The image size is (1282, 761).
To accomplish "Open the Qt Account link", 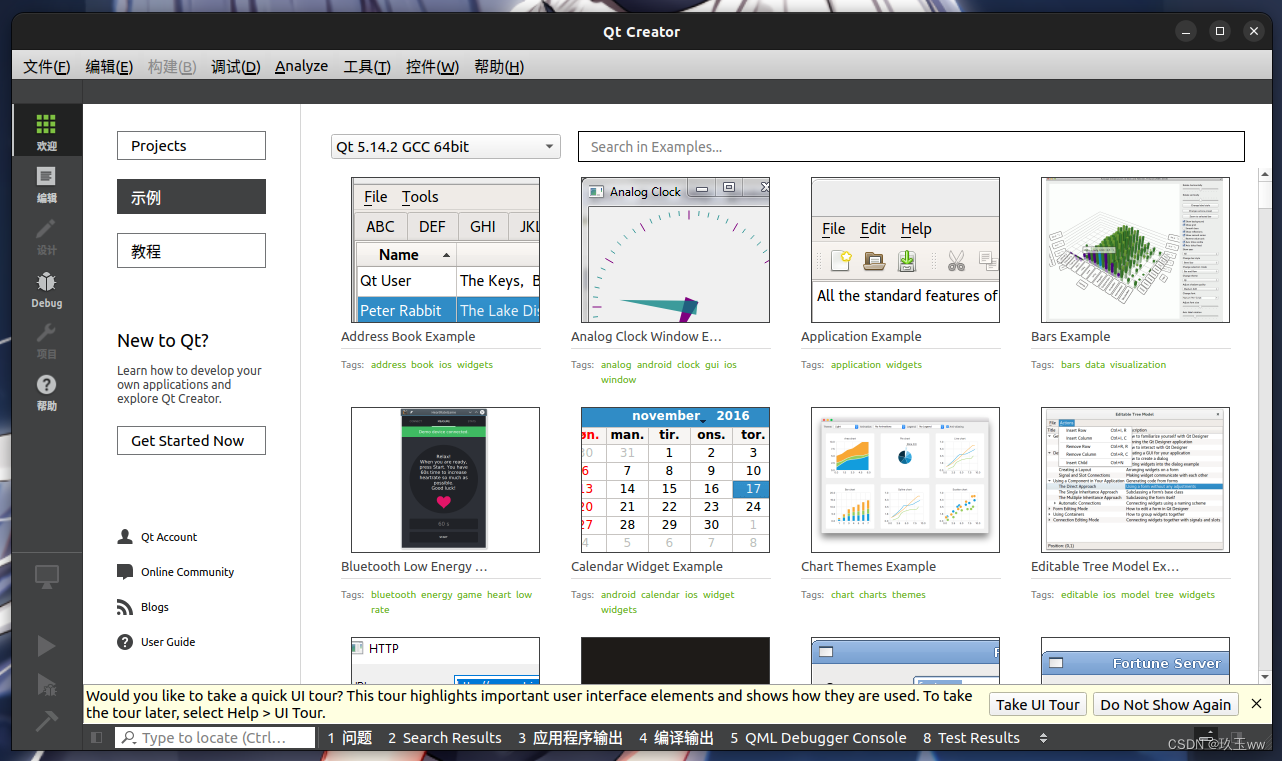I will tap(169, 537).
